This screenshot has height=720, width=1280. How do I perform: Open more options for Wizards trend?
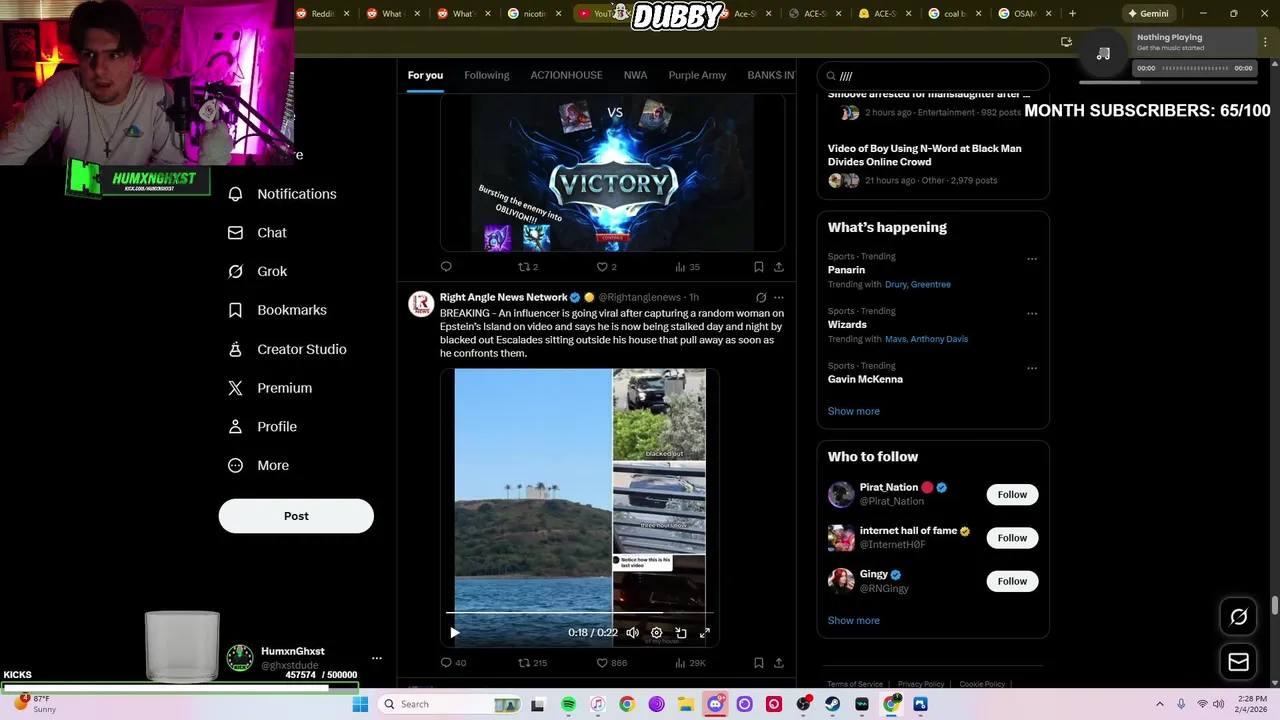[x=1032, y=313]
